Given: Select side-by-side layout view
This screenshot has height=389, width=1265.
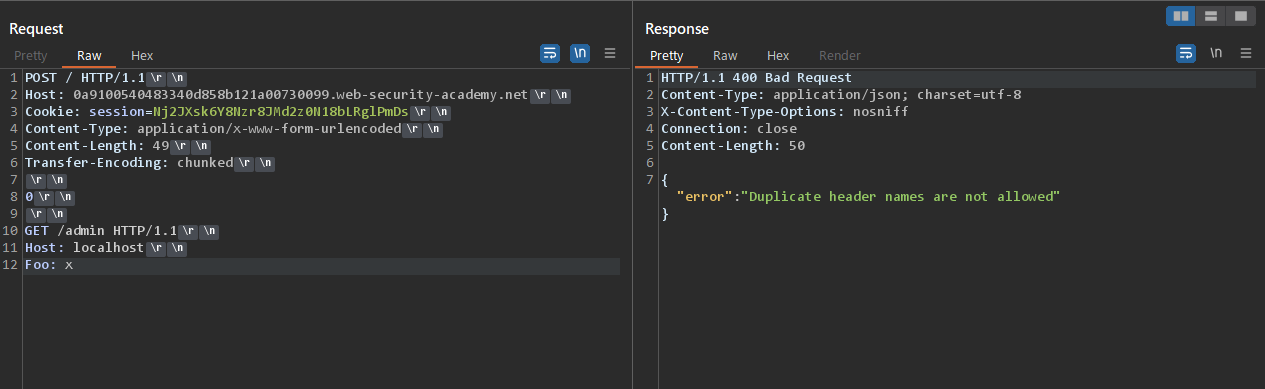Looking at the screenshot, I should [1181, 16].
